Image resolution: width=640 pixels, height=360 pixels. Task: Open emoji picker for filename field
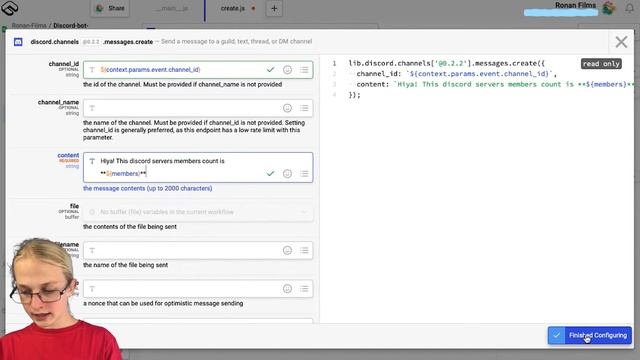287,250
